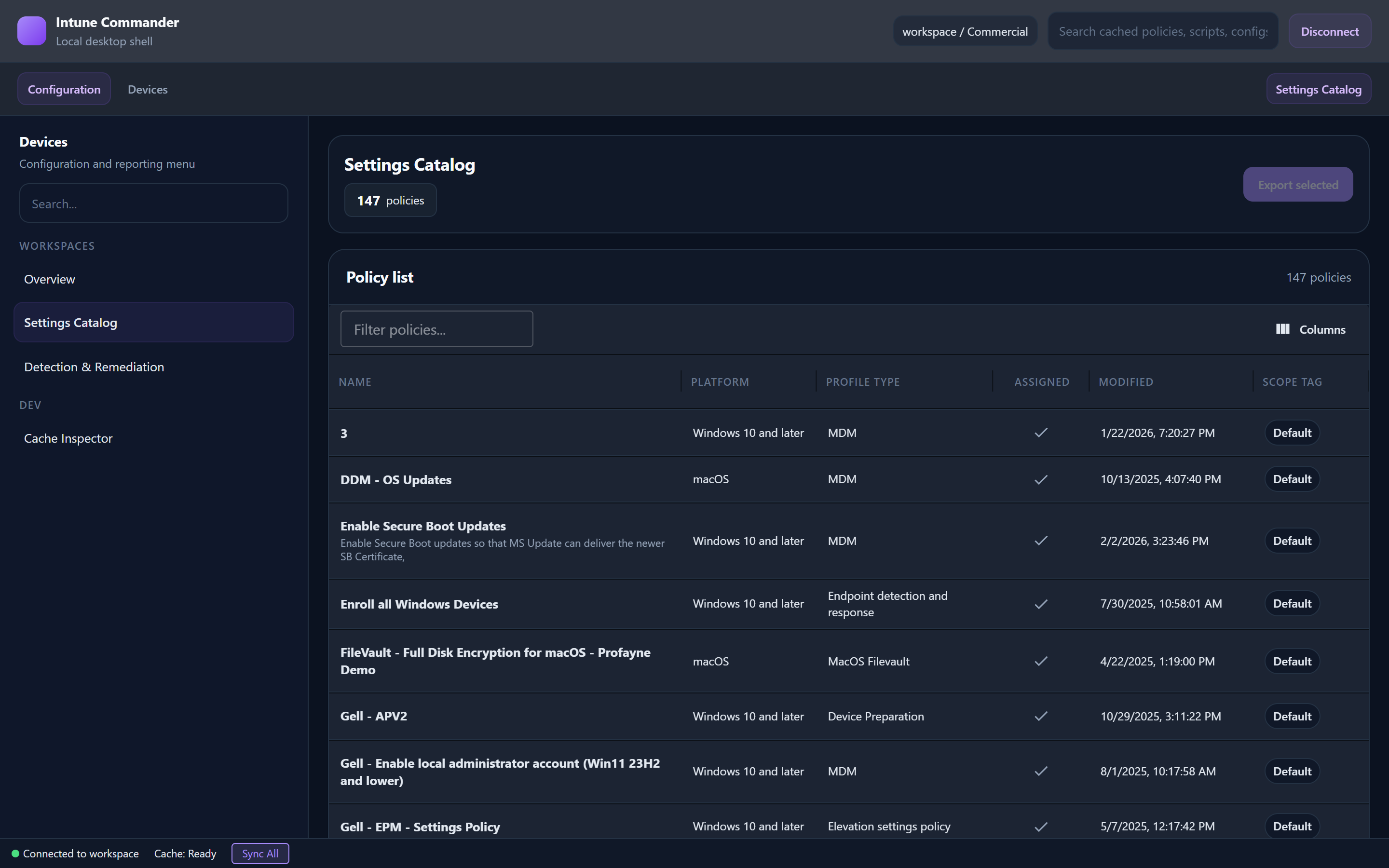Open the workspace / Commercial selector
Viewport: 1389px width, 868px height.
click(965, 31)
